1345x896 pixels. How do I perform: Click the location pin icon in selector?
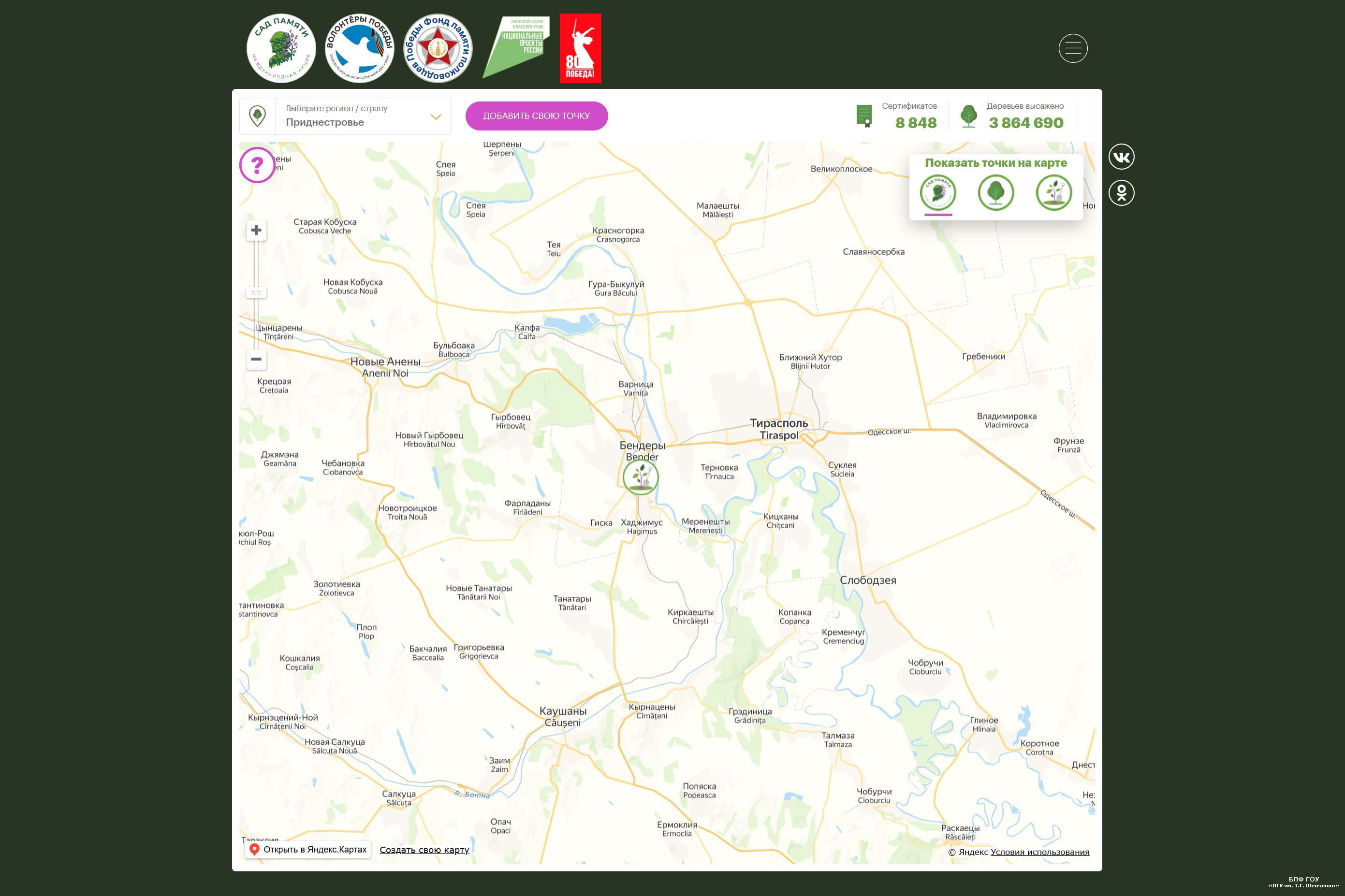[257, 116]
